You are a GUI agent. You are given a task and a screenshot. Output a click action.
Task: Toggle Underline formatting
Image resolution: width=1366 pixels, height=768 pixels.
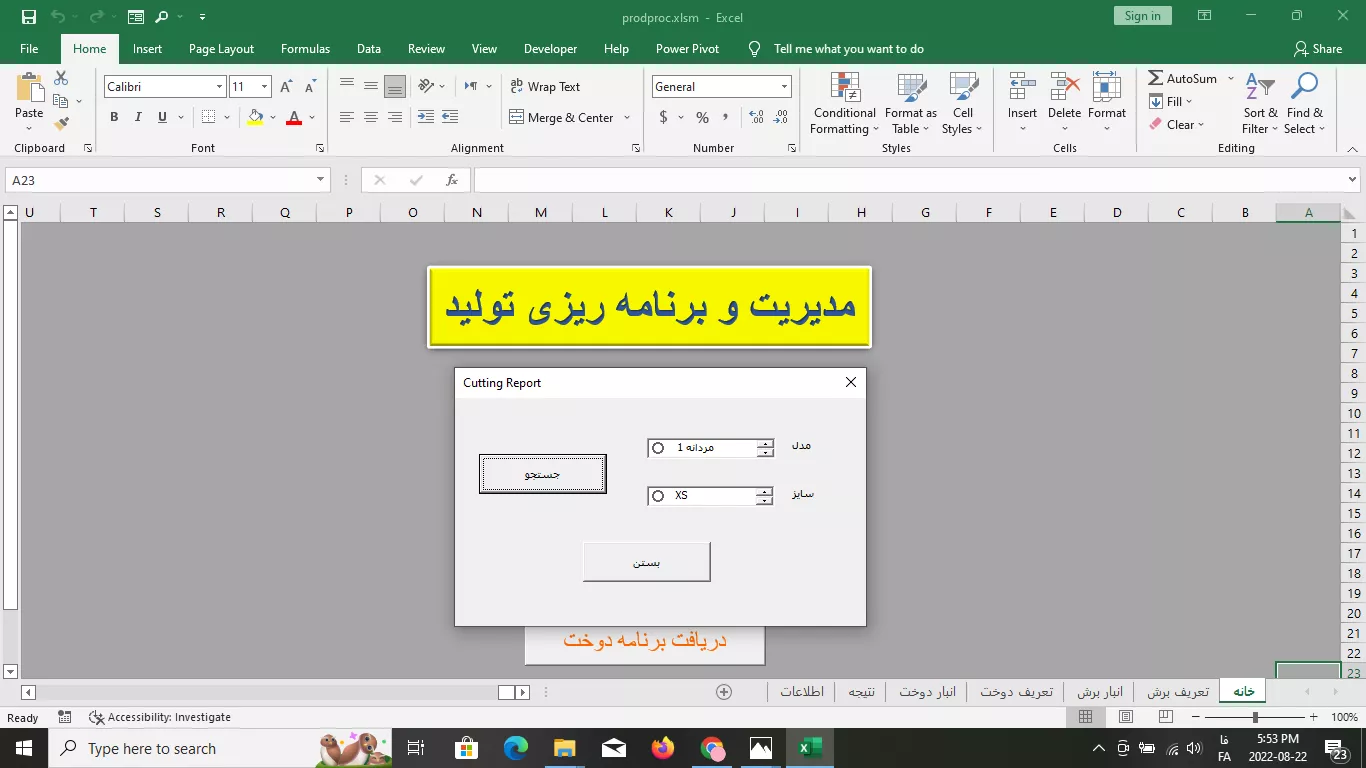[x=162, y=118]
